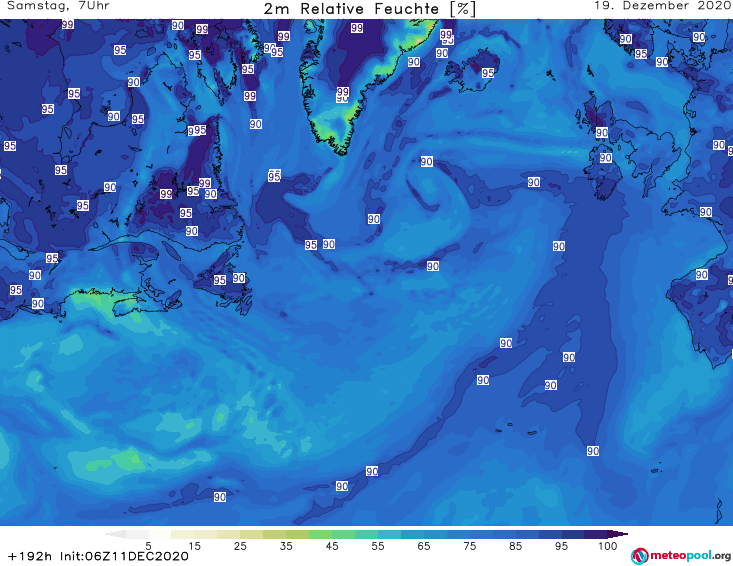Click the "Samstag, 7Uhr" time label
This screenshot has height=566, width=733.
(58, 6)
